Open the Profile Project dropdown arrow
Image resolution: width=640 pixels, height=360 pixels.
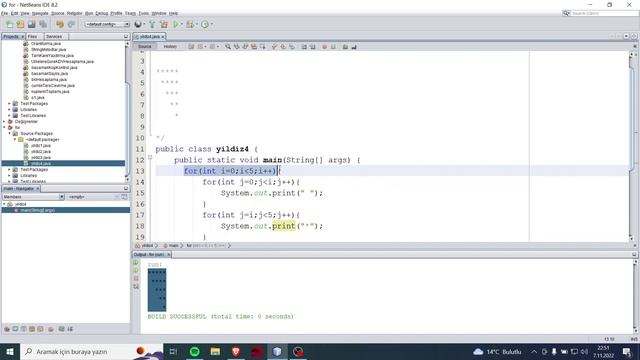pyautogui.click(x=211, y=24)
